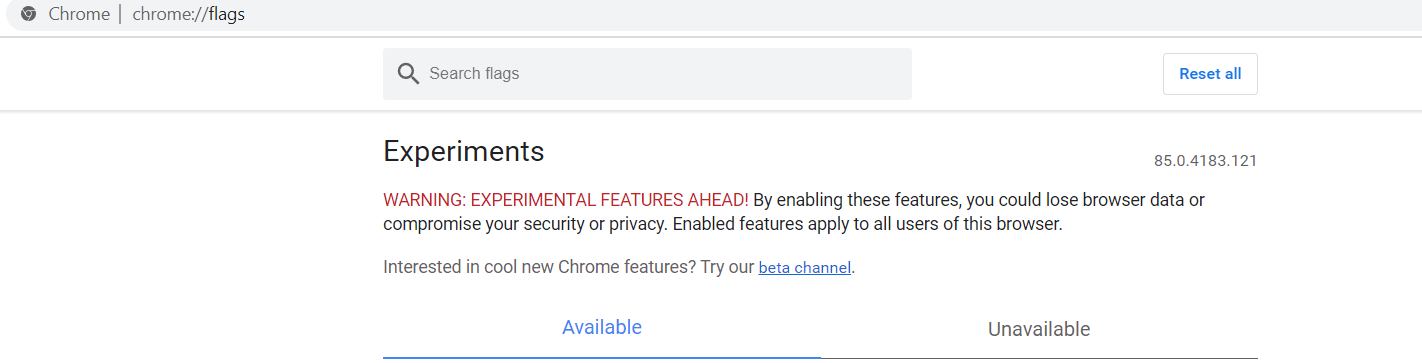
Task: Click the Chrome site info icon
Action: pyautogui.click(x=28, y=14)
